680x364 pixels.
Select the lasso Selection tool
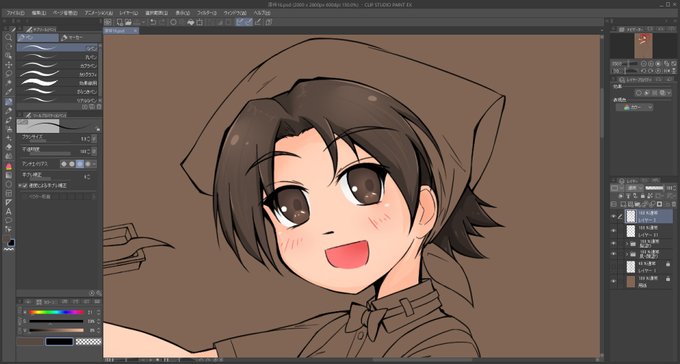click(8, 74)
